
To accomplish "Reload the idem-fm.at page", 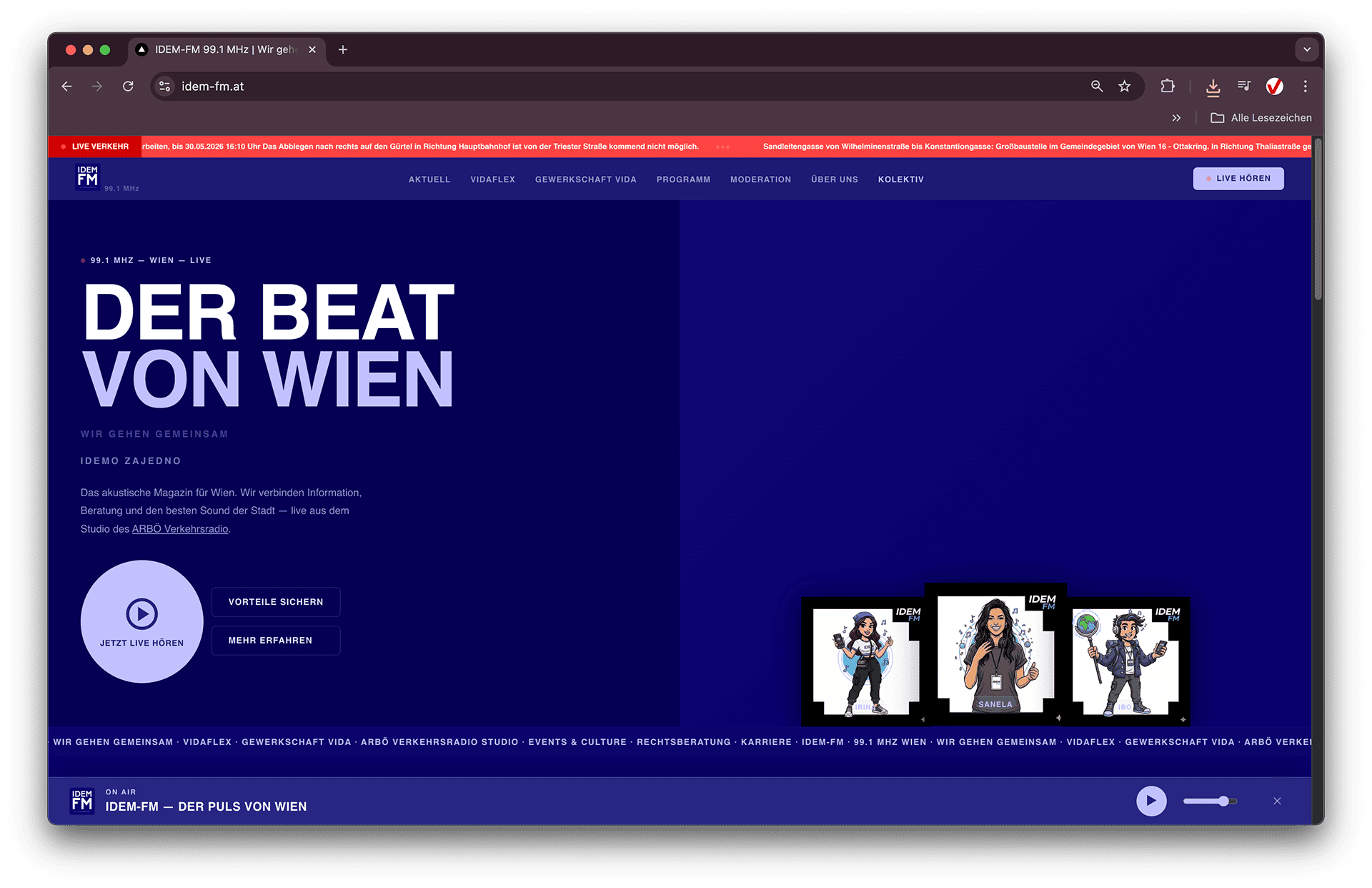I will click(x=128, y=87).
